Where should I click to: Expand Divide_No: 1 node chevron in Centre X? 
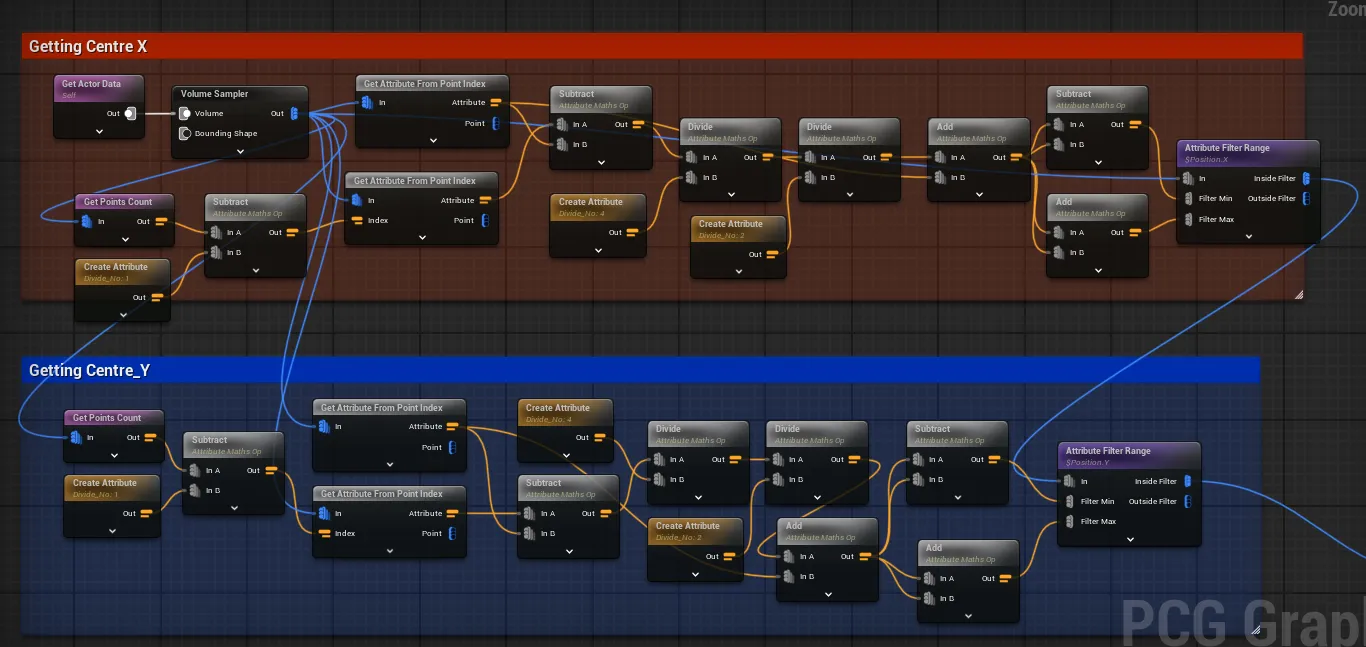123,315
